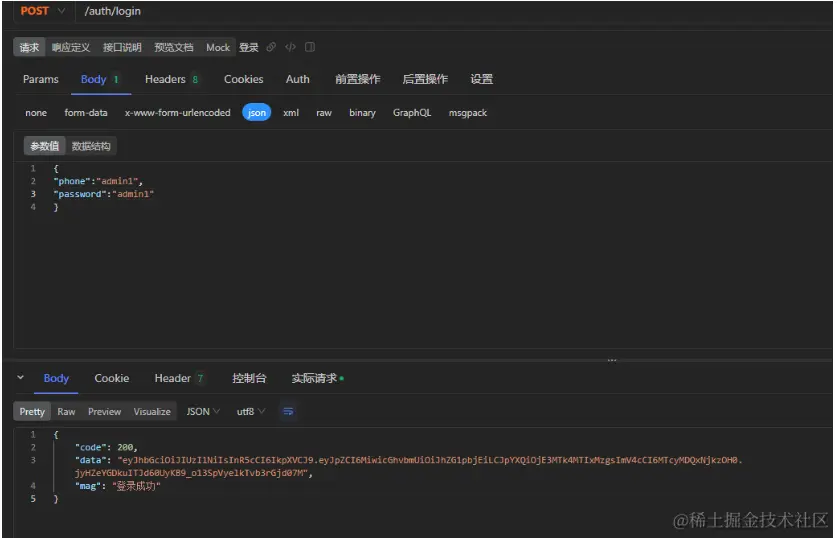The image size is (837, 538).
Task: Switch to the 请求 tab
Action: pyautogui.click(x=29, y=47)
